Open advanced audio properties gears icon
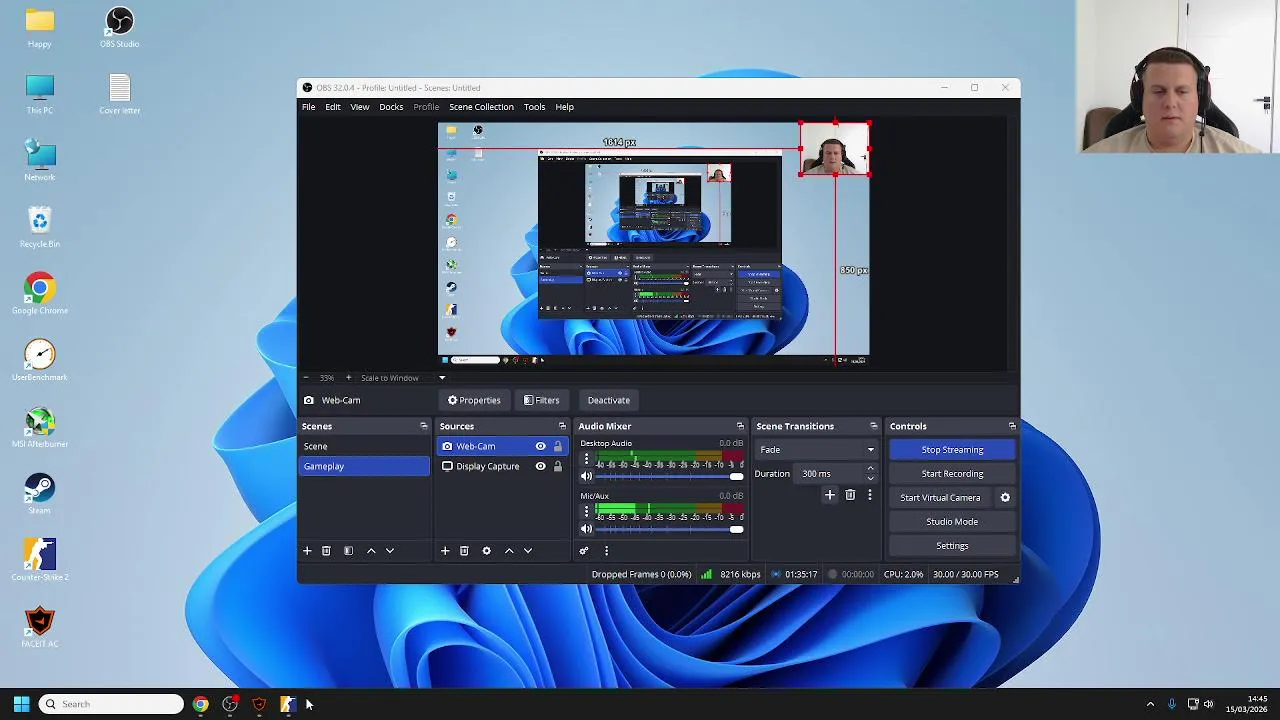This screenshot has width=1280, height=720. pyautogui.click(x=584, y=551)
